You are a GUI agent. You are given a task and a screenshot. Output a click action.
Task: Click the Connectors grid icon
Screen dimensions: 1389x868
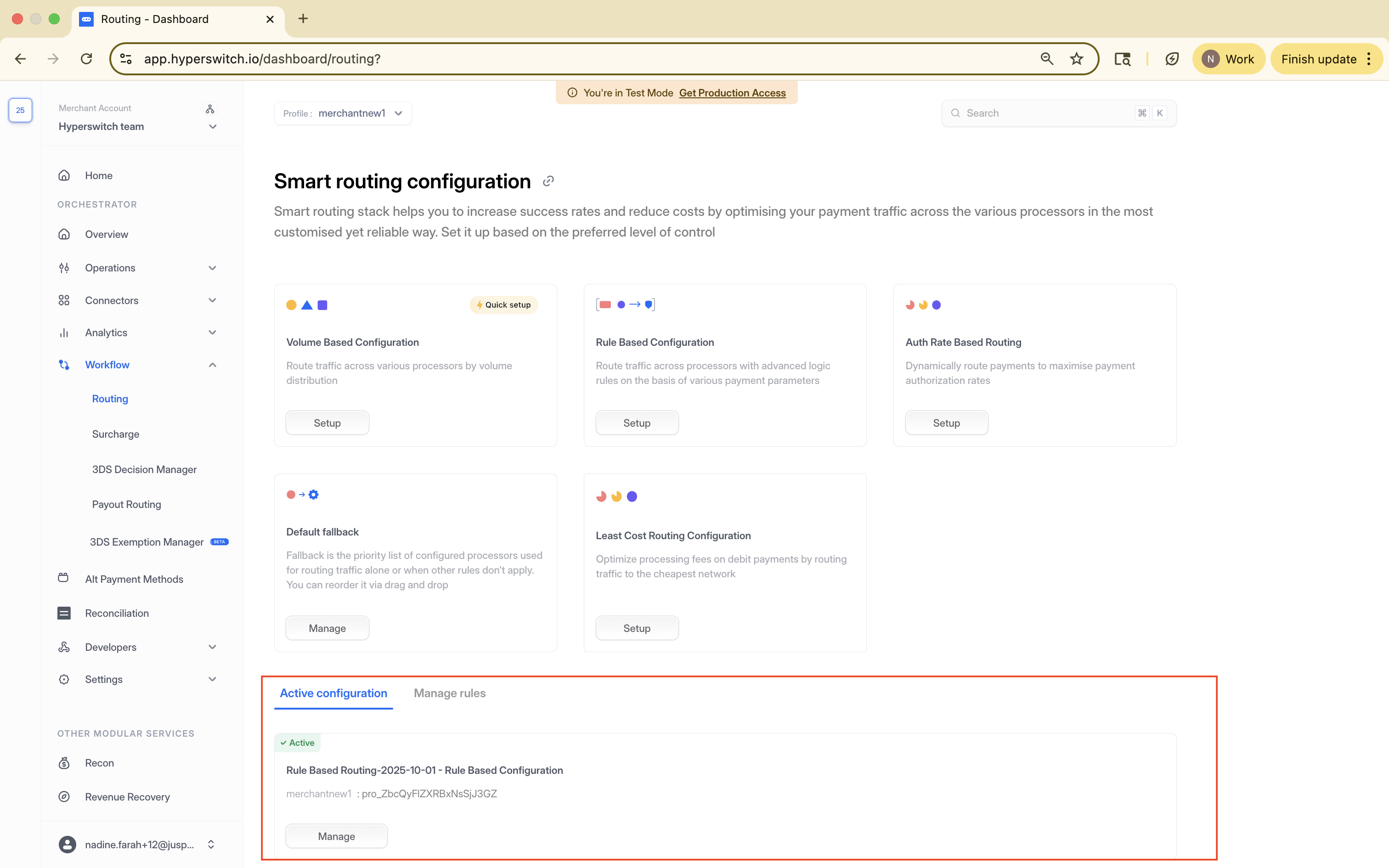click(64, 300)
